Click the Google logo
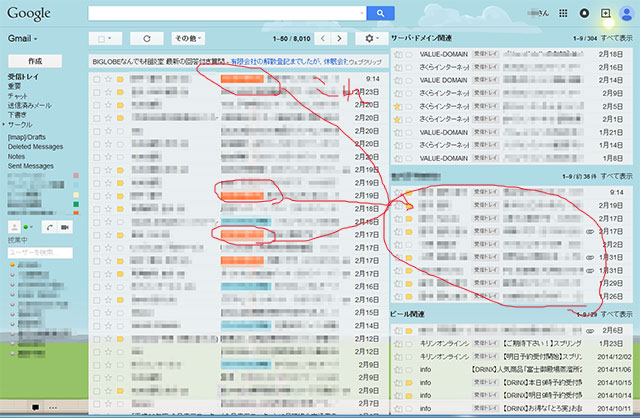 29,14
